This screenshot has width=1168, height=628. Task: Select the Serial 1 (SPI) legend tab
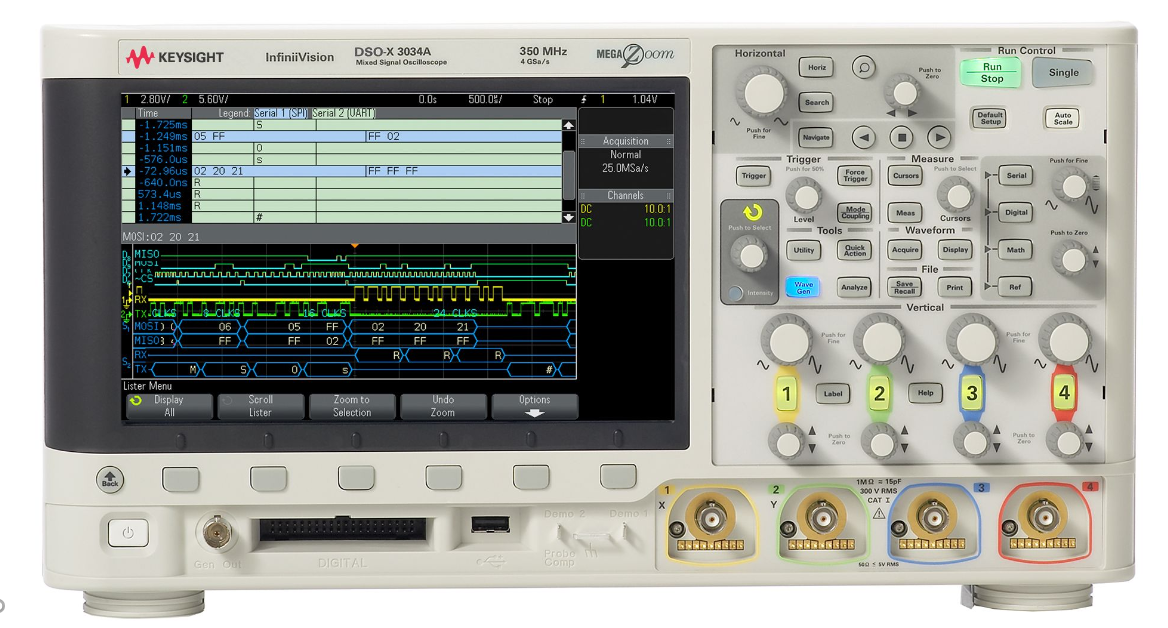[x=281, y=114]
